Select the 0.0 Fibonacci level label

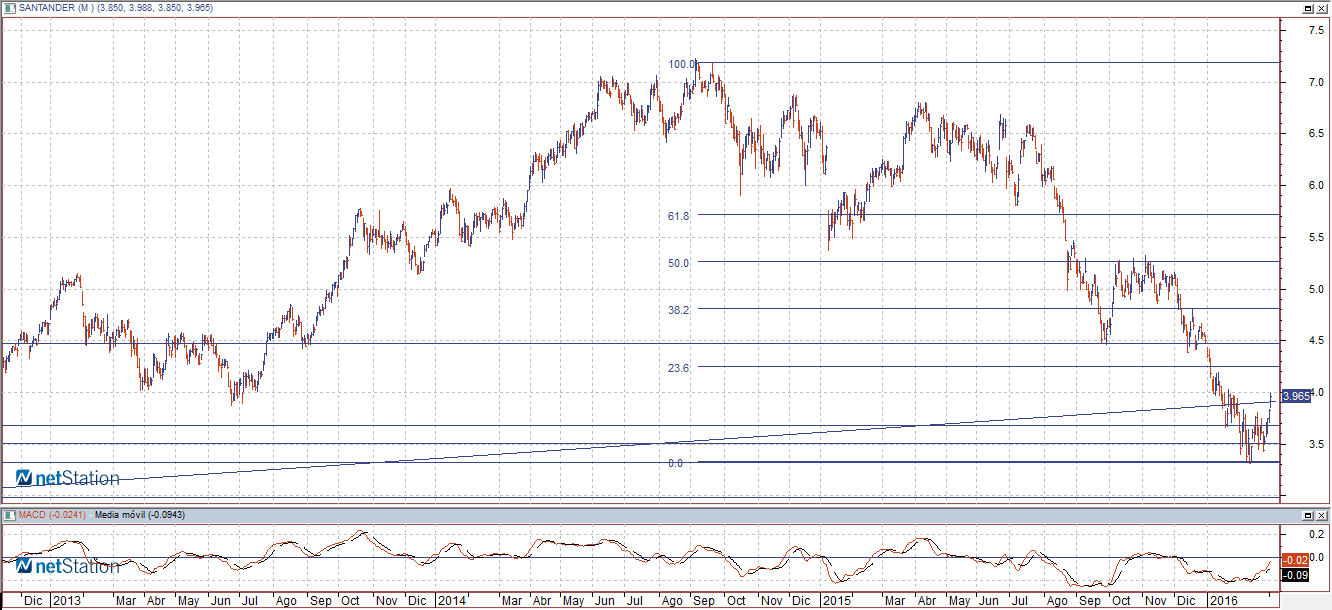(675, 463)
